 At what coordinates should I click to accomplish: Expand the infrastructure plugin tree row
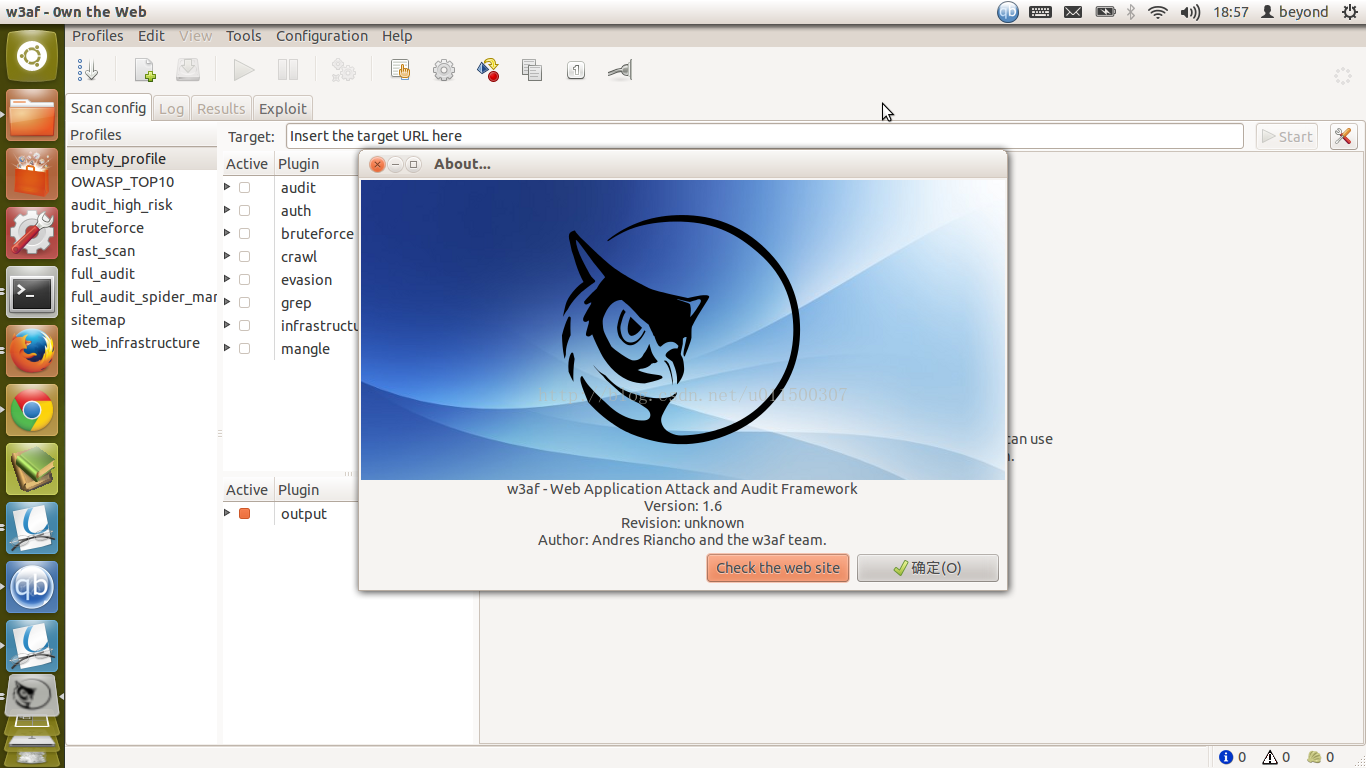pos(227,326)
